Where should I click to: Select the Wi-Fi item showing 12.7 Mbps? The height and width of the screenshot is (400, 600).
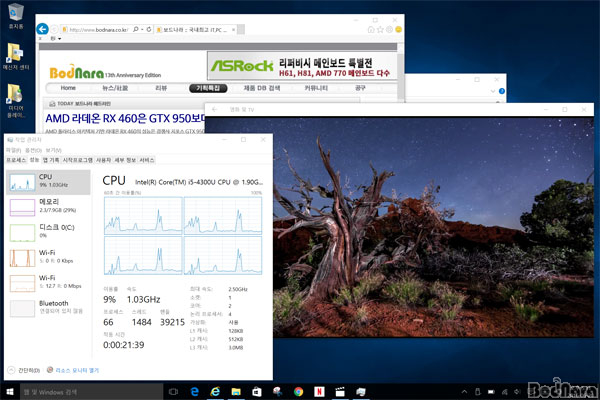(x=48, y=283)
